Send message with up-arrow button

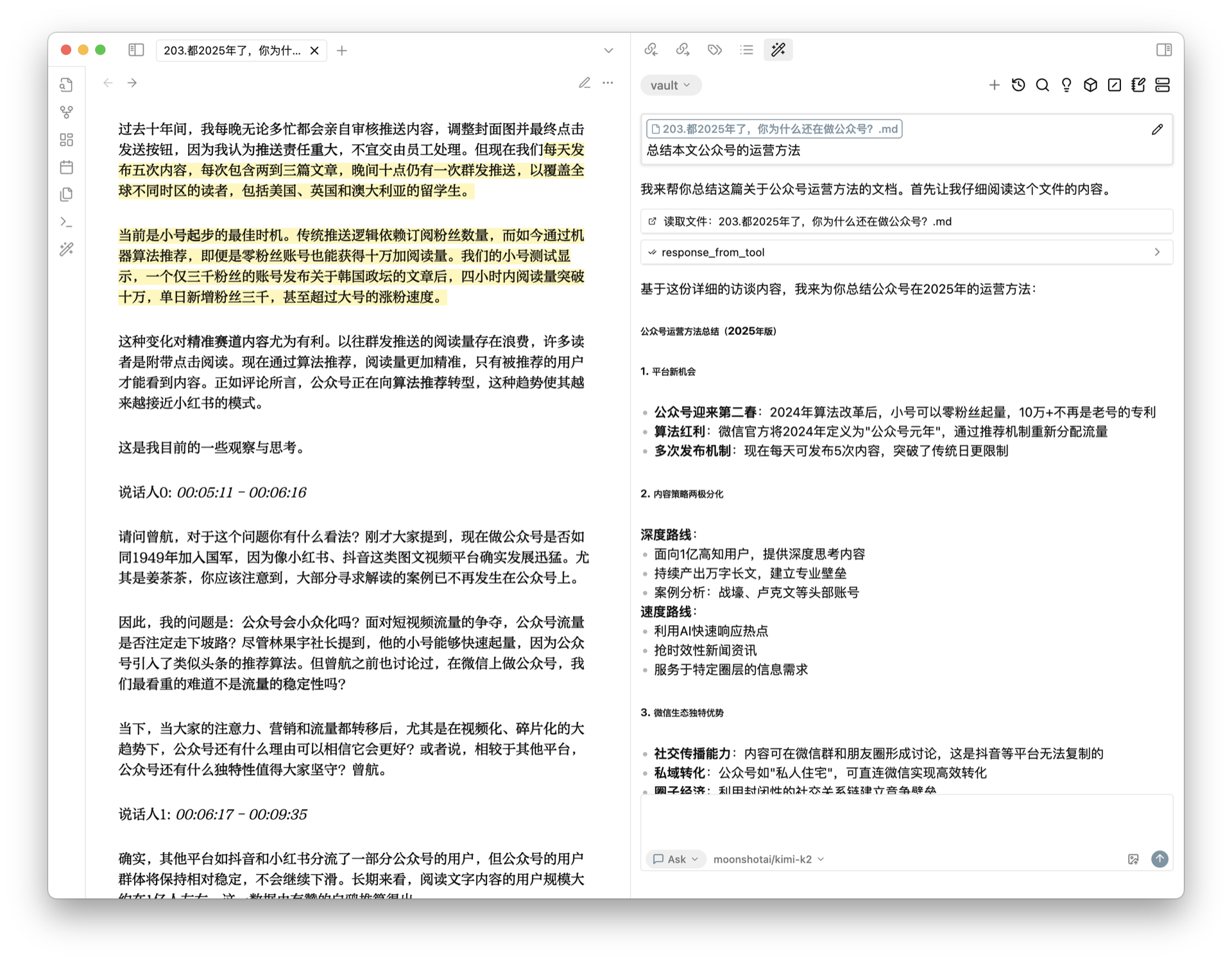pos(1159,859)
